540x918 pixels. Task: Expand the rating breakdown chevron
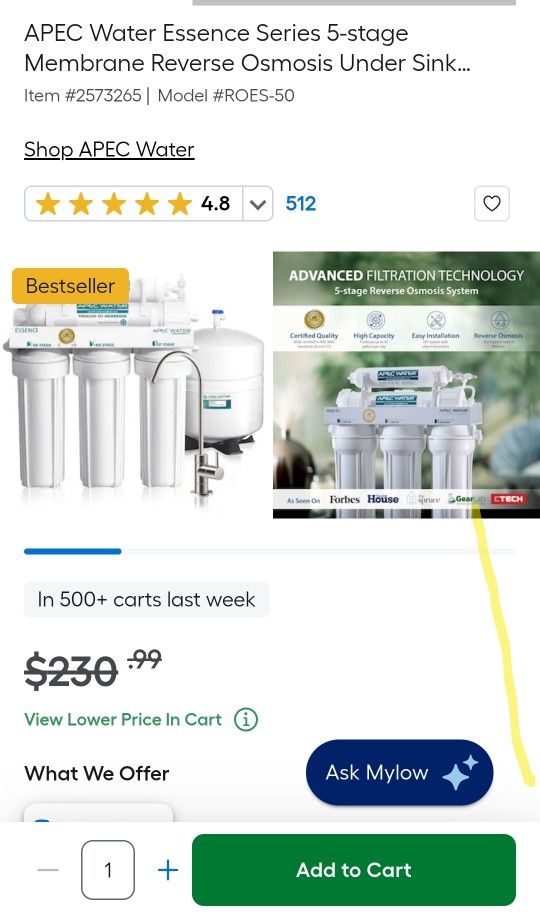coord(258,204)
